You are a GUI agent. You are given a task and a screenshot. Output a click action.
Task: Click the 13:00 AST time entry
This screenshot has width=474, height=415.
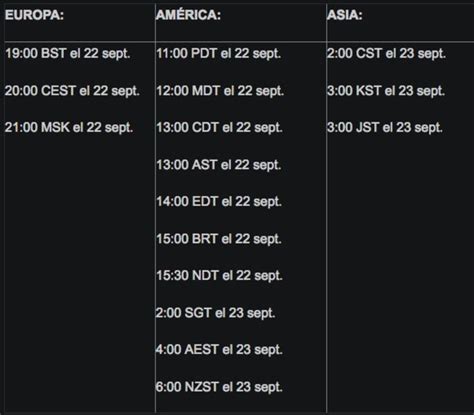pos(219,165)
